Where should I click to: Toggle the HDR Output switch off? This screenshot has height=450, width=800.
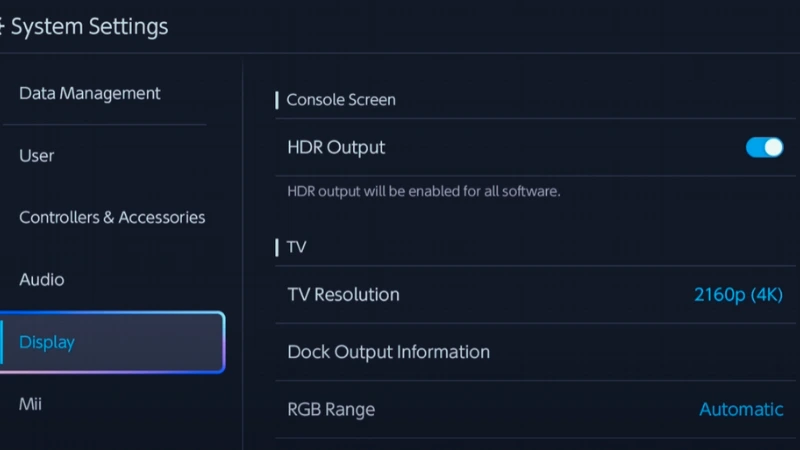point(764,148)
